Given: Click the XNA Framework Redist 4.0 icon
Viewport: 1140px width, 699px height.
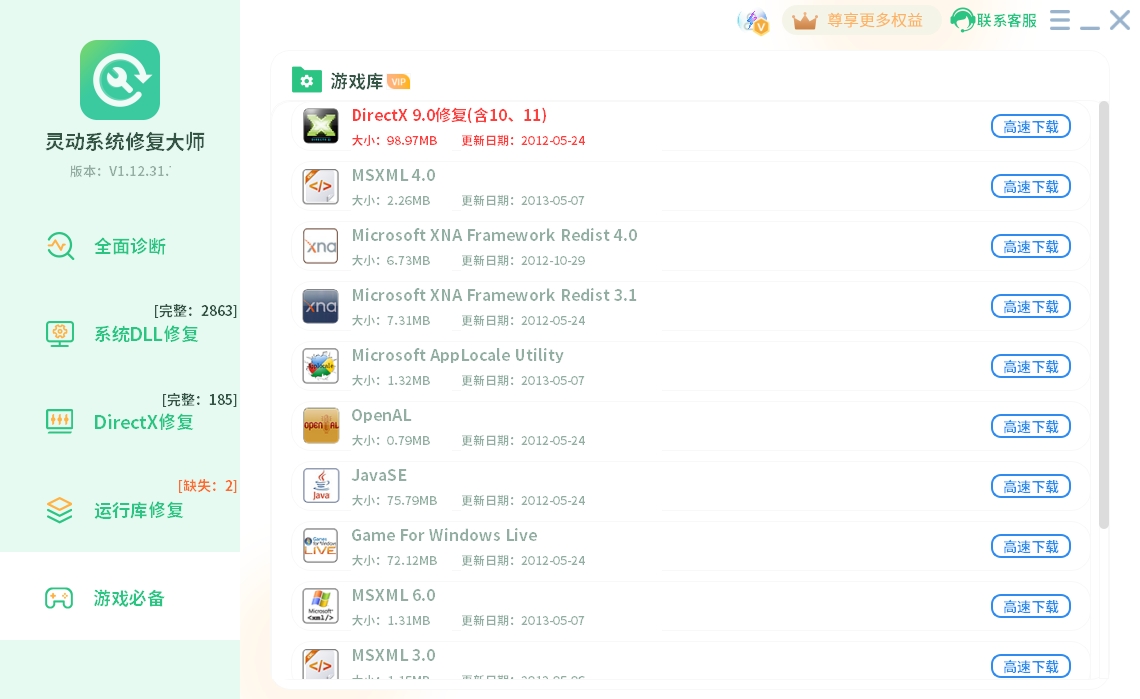Looking at the screenshot, I should click(321, 247).
